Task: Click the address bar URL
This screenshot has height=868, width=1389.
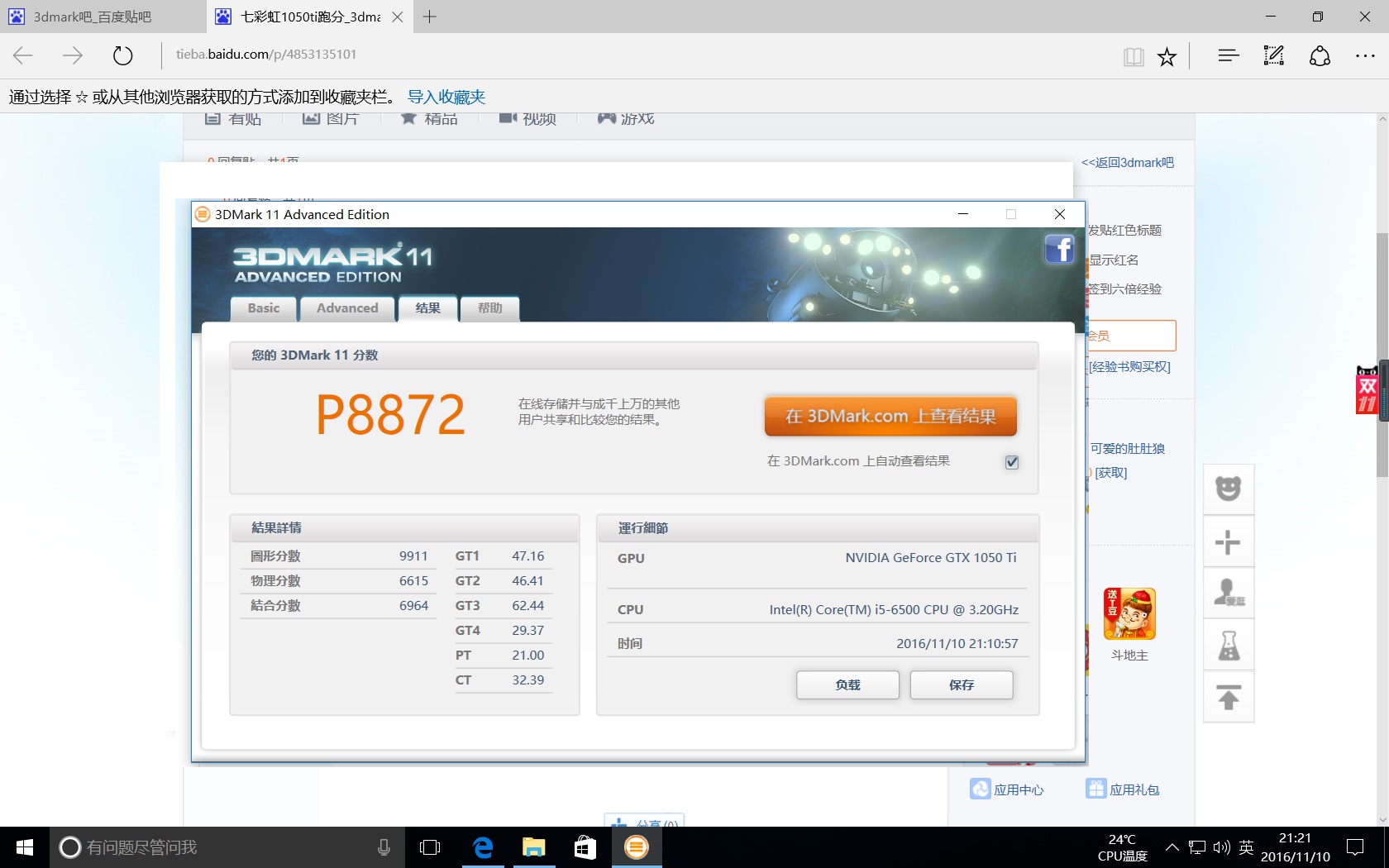Action: point(266,55)
